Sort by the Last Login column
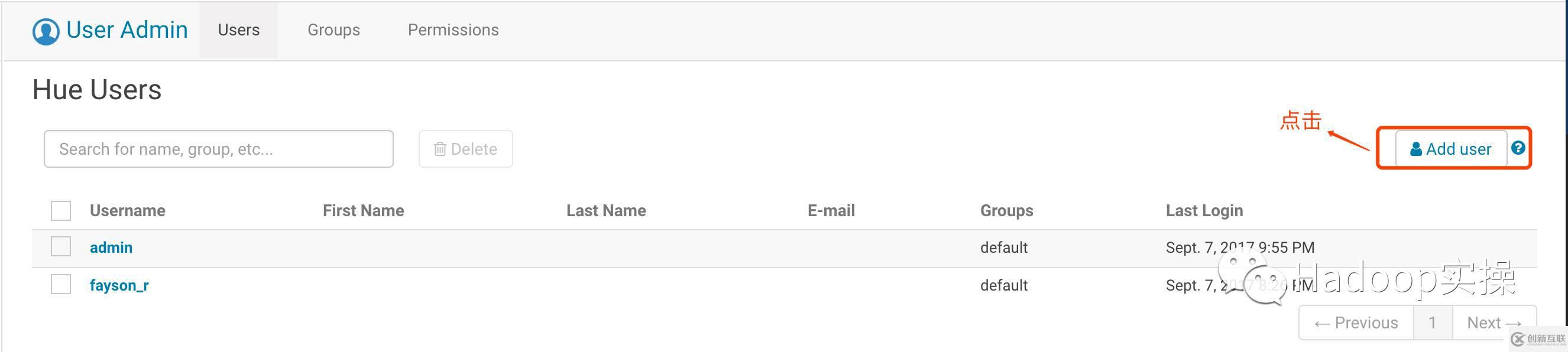 coord(1204,210)
